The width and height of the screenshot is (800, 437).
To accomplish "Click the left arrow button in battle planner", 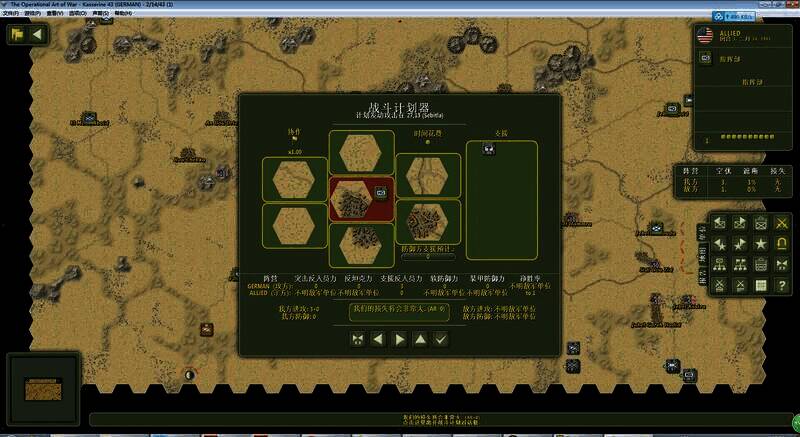I will tap(378, 339).
